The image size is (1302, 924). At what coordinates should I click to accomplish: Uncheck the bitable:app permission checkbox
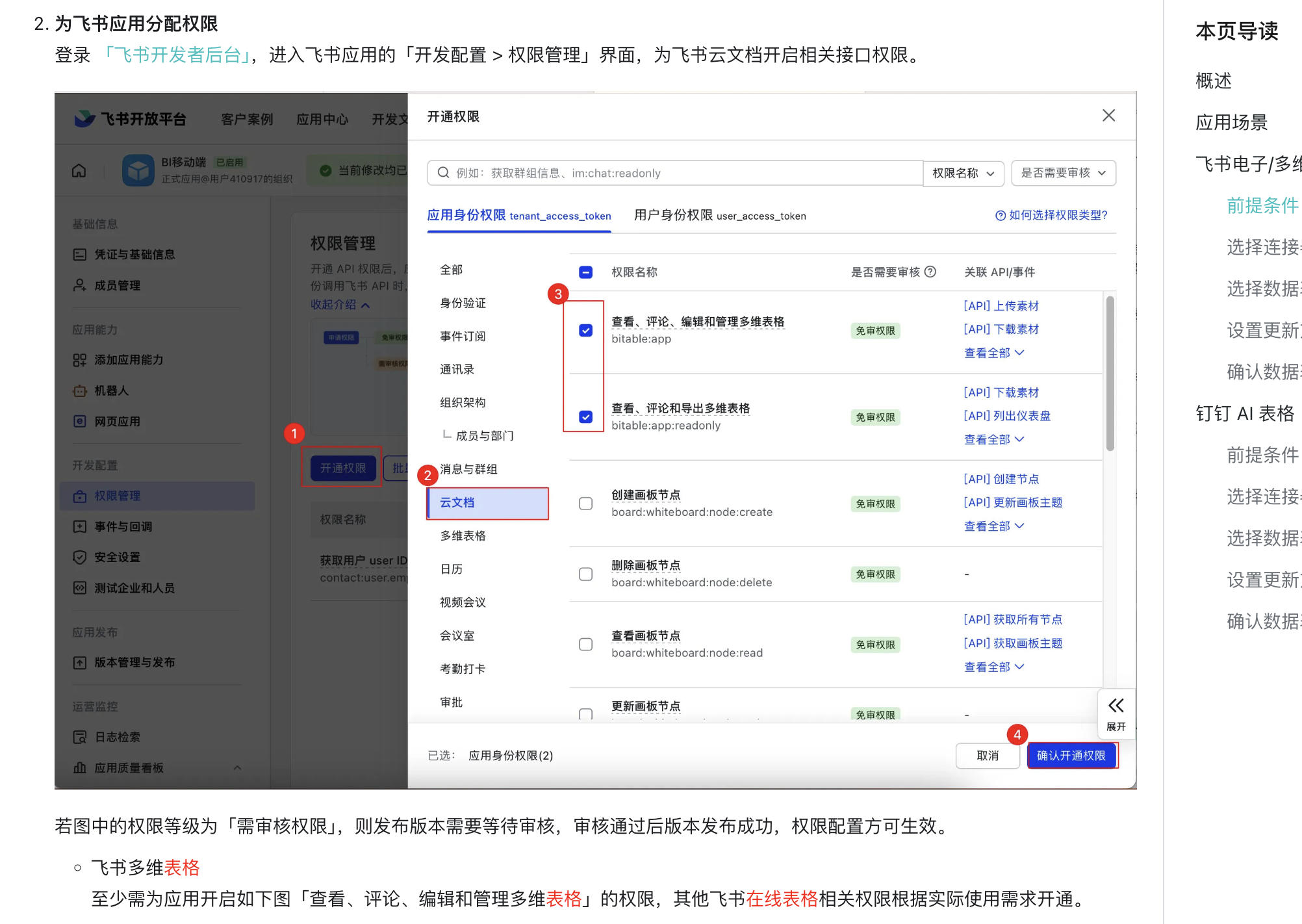pyautogui.click(x=585, y=330)
